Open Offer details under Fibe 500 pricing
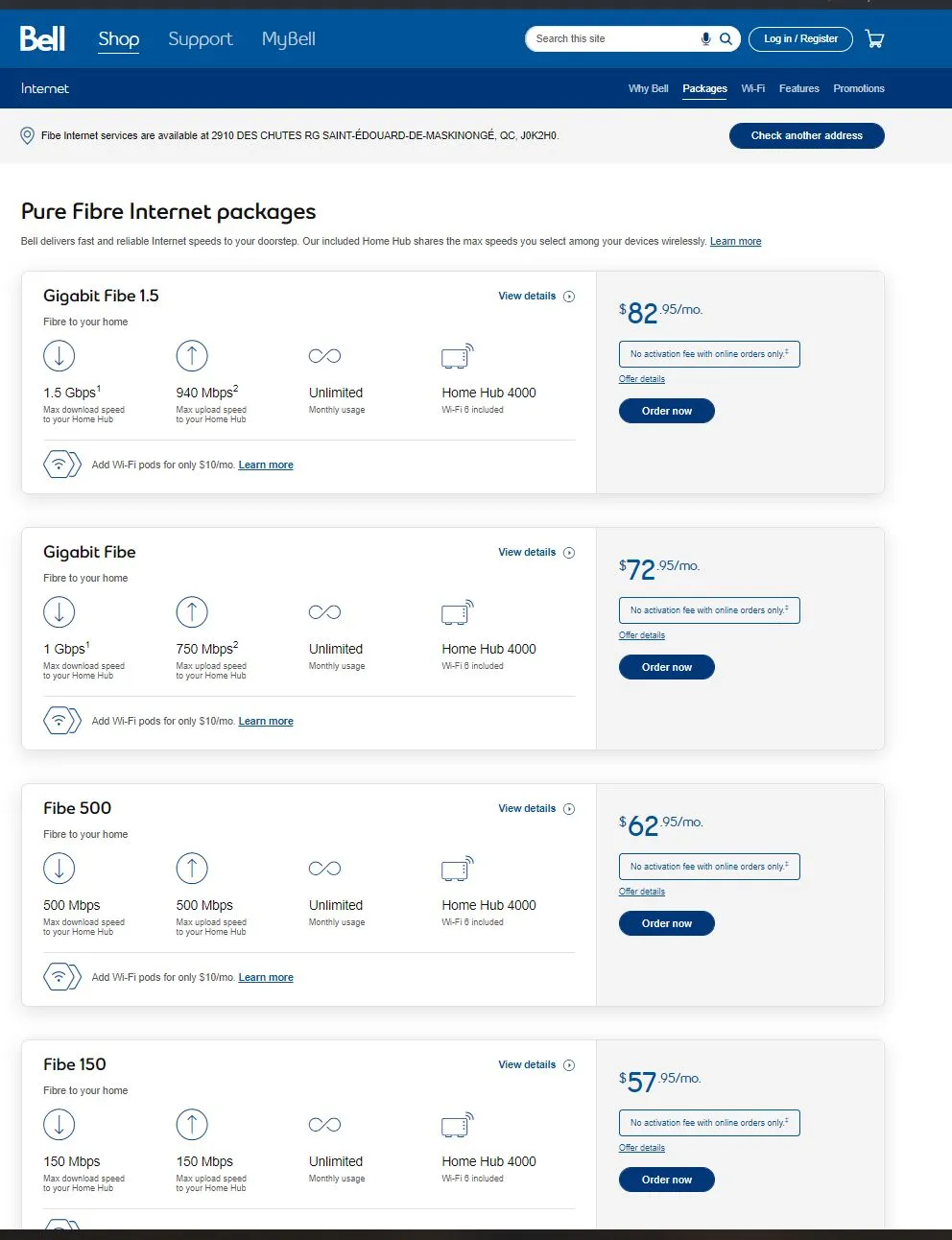Viewport: 952px width, 1240px height. point(641,891)
